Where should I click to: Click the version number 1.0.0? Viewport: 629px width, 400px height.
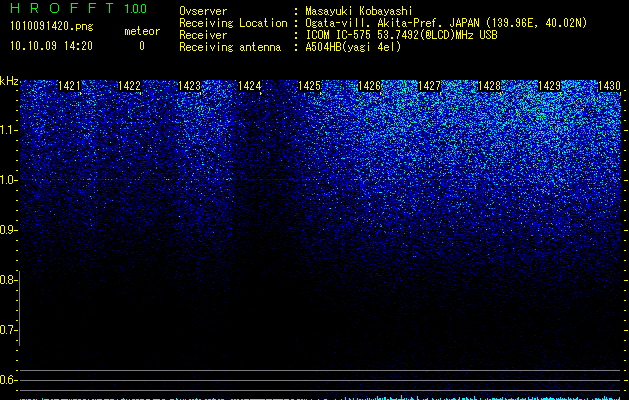coord(135,8)
